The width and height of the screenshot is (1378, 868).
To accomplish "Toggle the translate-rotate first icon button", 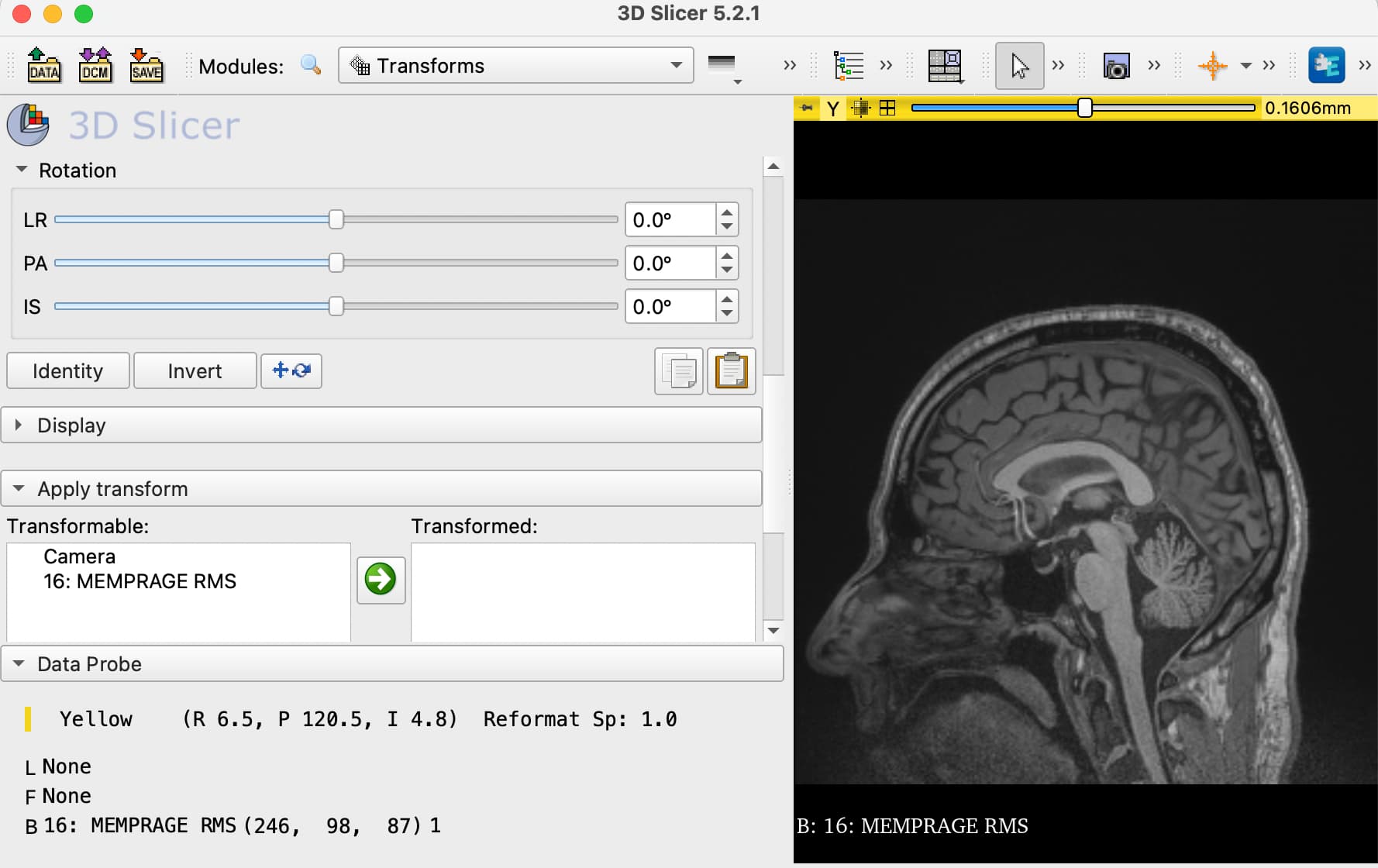I will [291, 370].
